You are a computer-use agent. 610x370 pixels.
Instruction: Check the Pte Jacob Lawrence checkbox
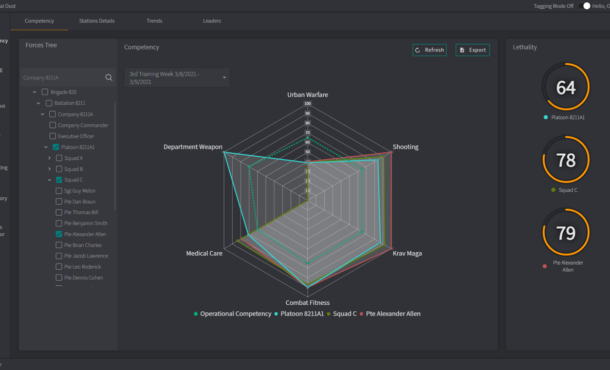pyautogui.click(x=59, y=256)
